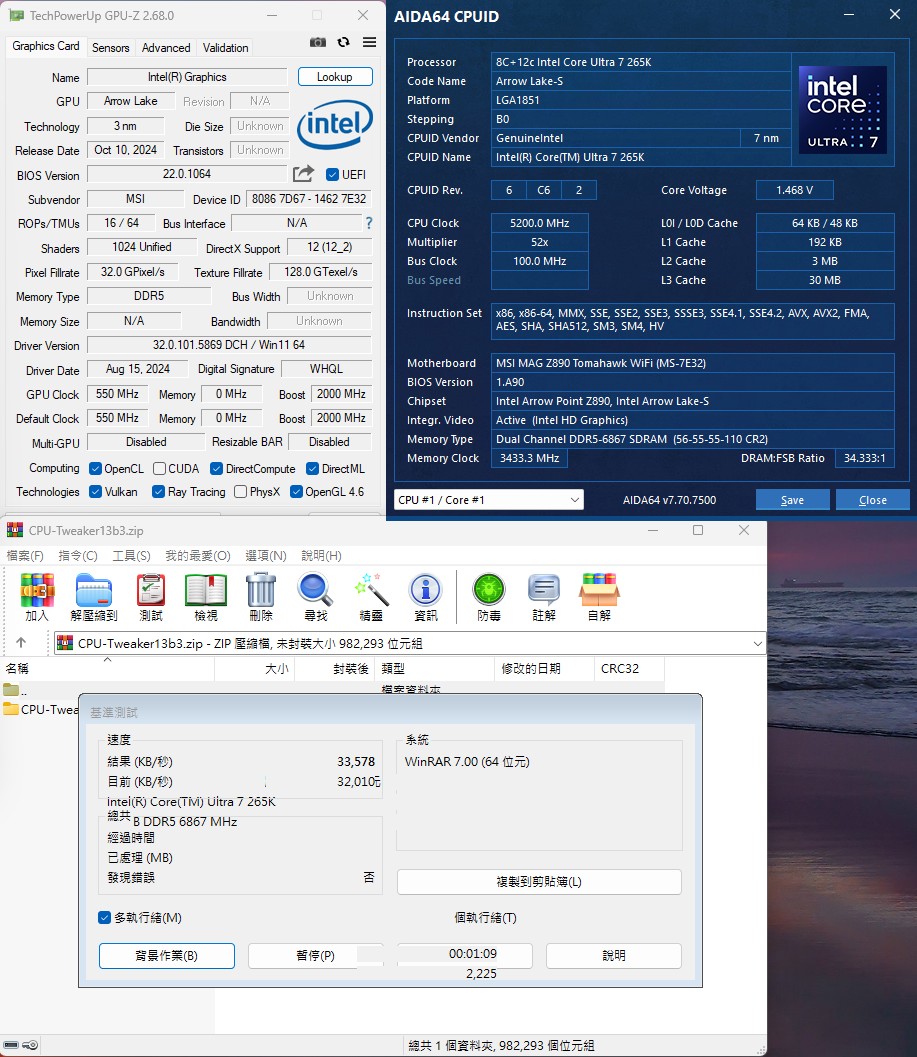Switch to the Validation tab
Screen dimensions: 917x1057
point(226,48)
